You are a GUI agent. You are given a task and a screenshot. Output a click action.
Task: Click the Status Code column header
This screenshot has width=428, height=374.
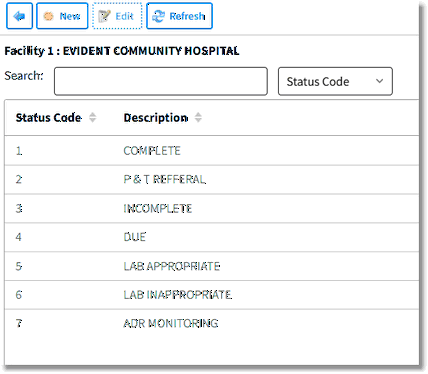[49, 118]
